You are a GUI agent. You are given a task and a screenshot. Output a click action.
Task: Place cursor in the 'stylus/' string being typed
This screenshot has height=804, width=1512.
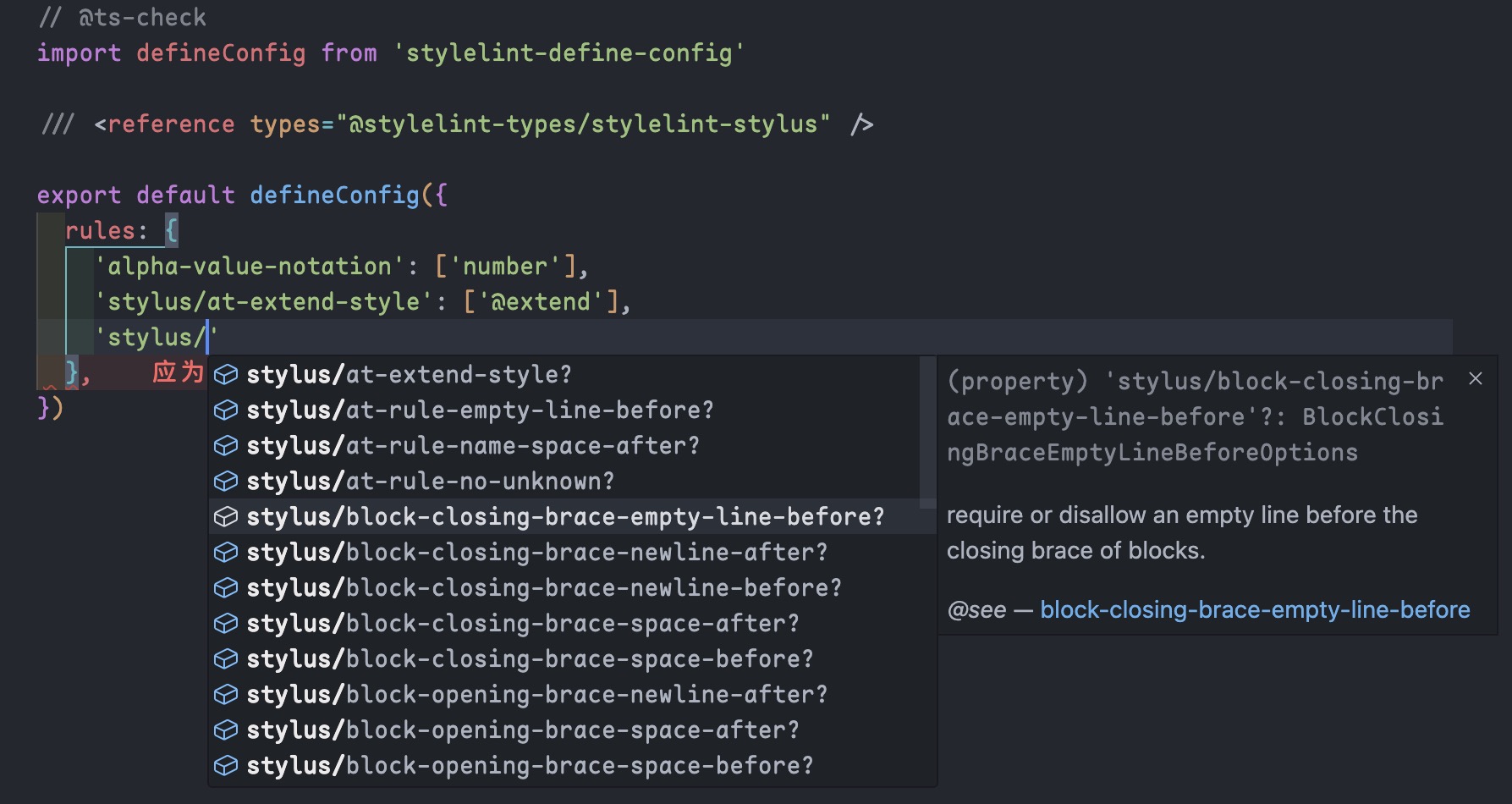click(x=157, y=337)
